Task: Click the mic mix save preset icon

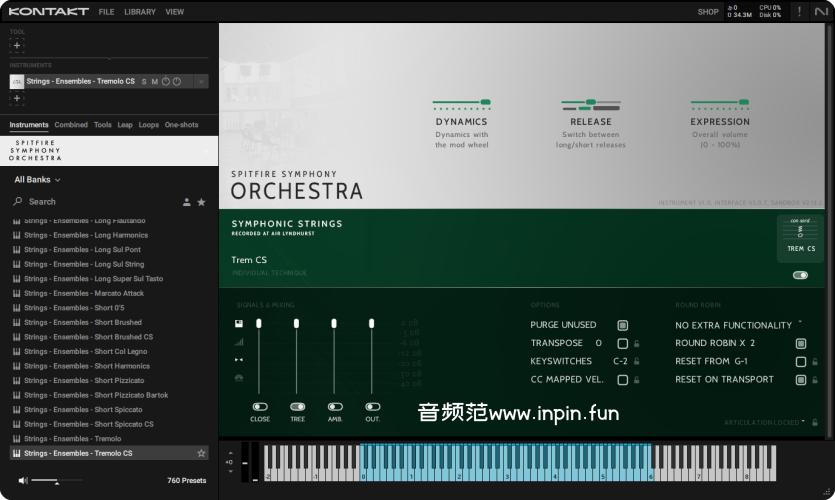Action: [239, 323]
